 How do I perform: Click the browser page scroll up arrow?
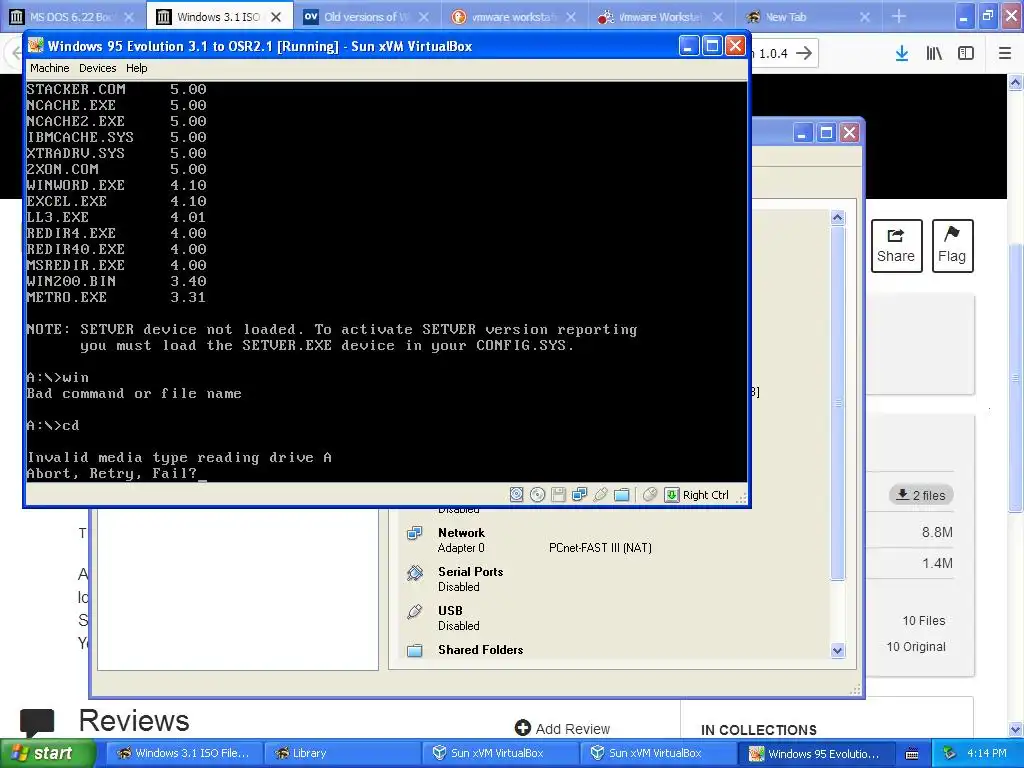coord(1016,82)
